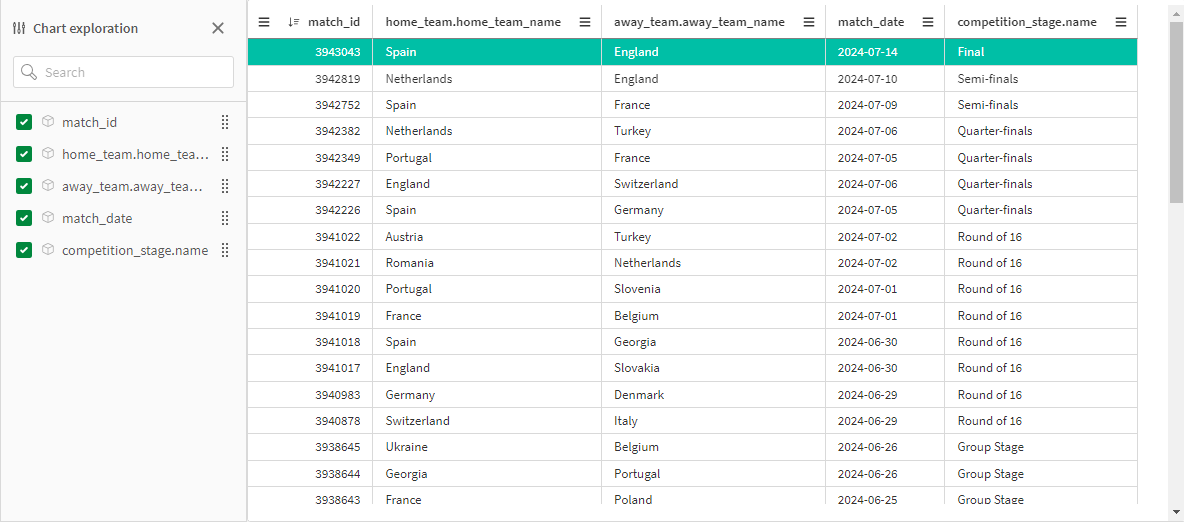1184x522 pixels.
Task: Grab the drag handle beside match_id field
Action: click(224, 122)
